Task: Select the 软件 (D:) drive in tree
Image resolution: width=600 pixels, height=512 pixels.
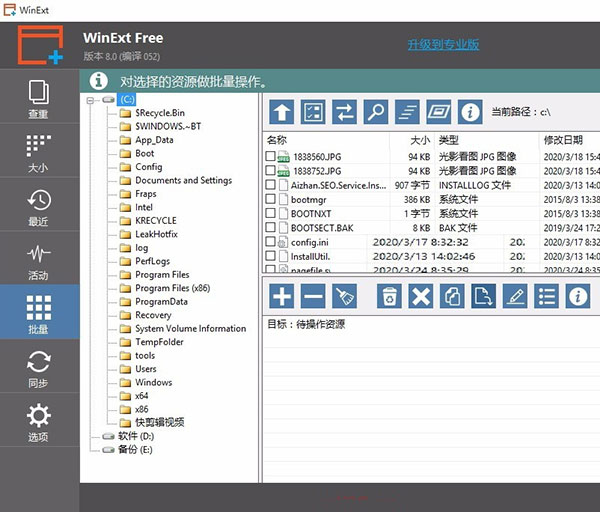Action: click(135, 436)
